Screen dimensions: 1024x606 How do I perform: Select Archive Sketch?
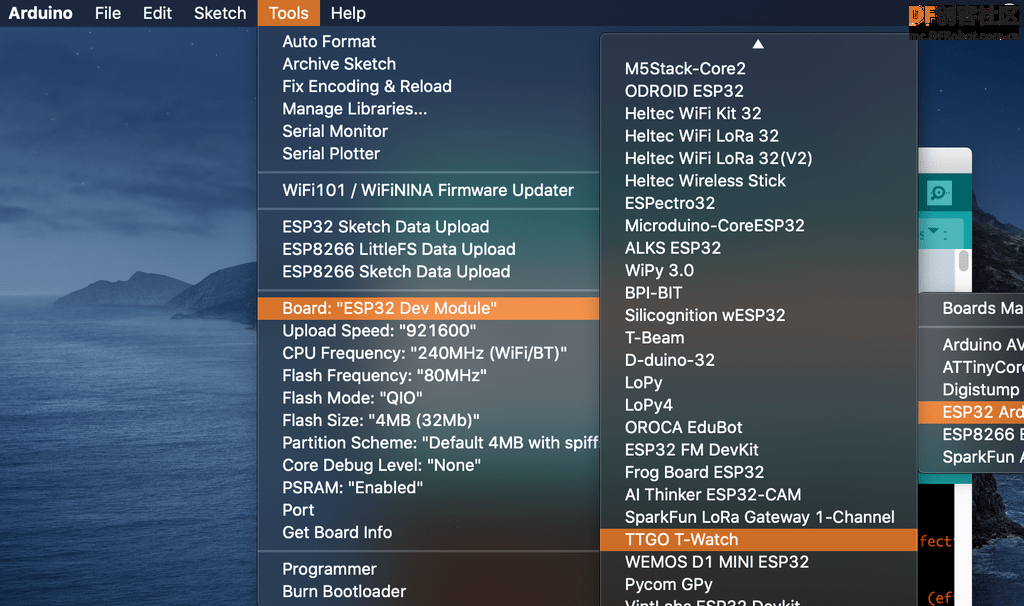[428, 64]
